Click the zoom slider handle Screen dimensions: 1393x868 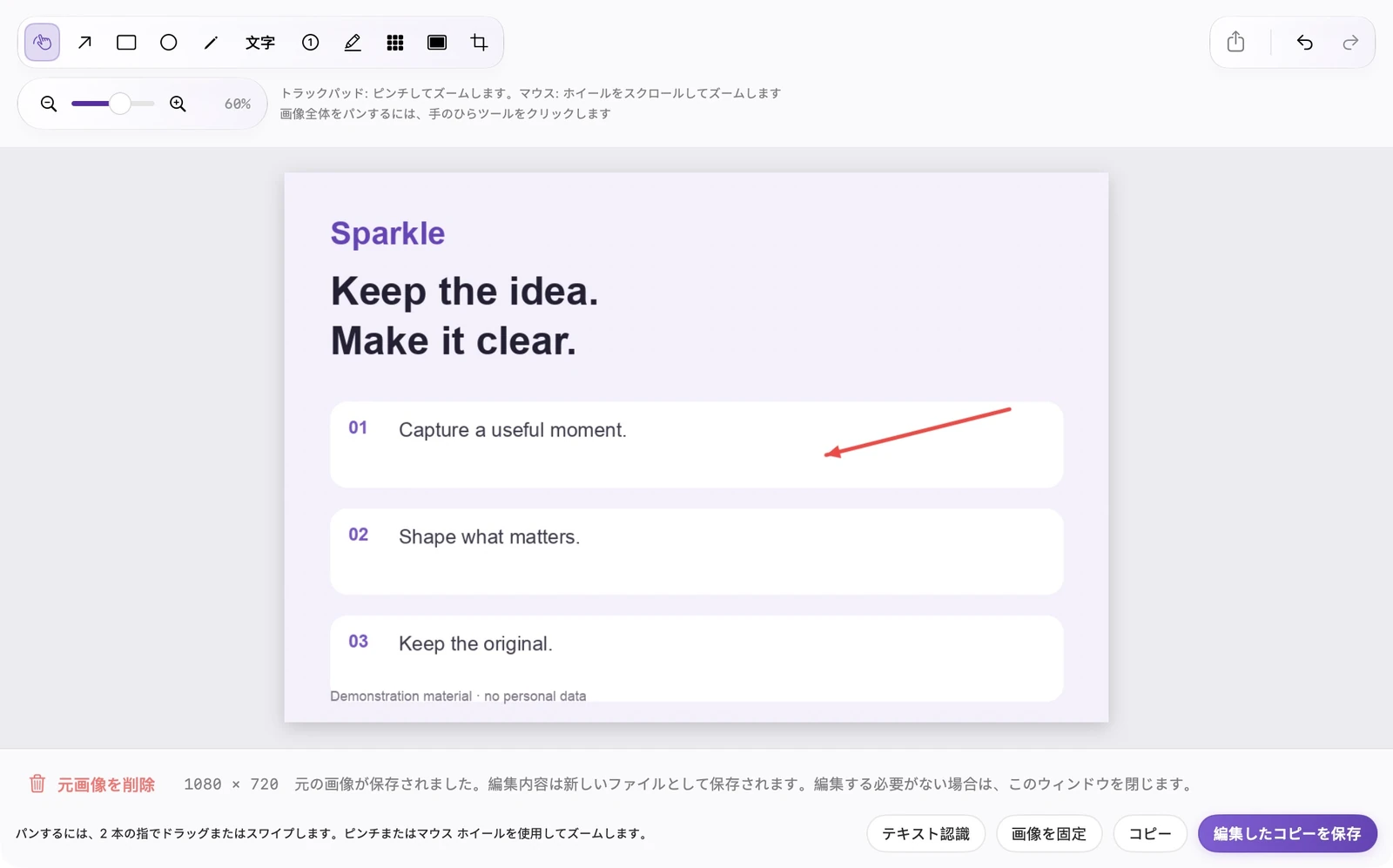[120, 104]
